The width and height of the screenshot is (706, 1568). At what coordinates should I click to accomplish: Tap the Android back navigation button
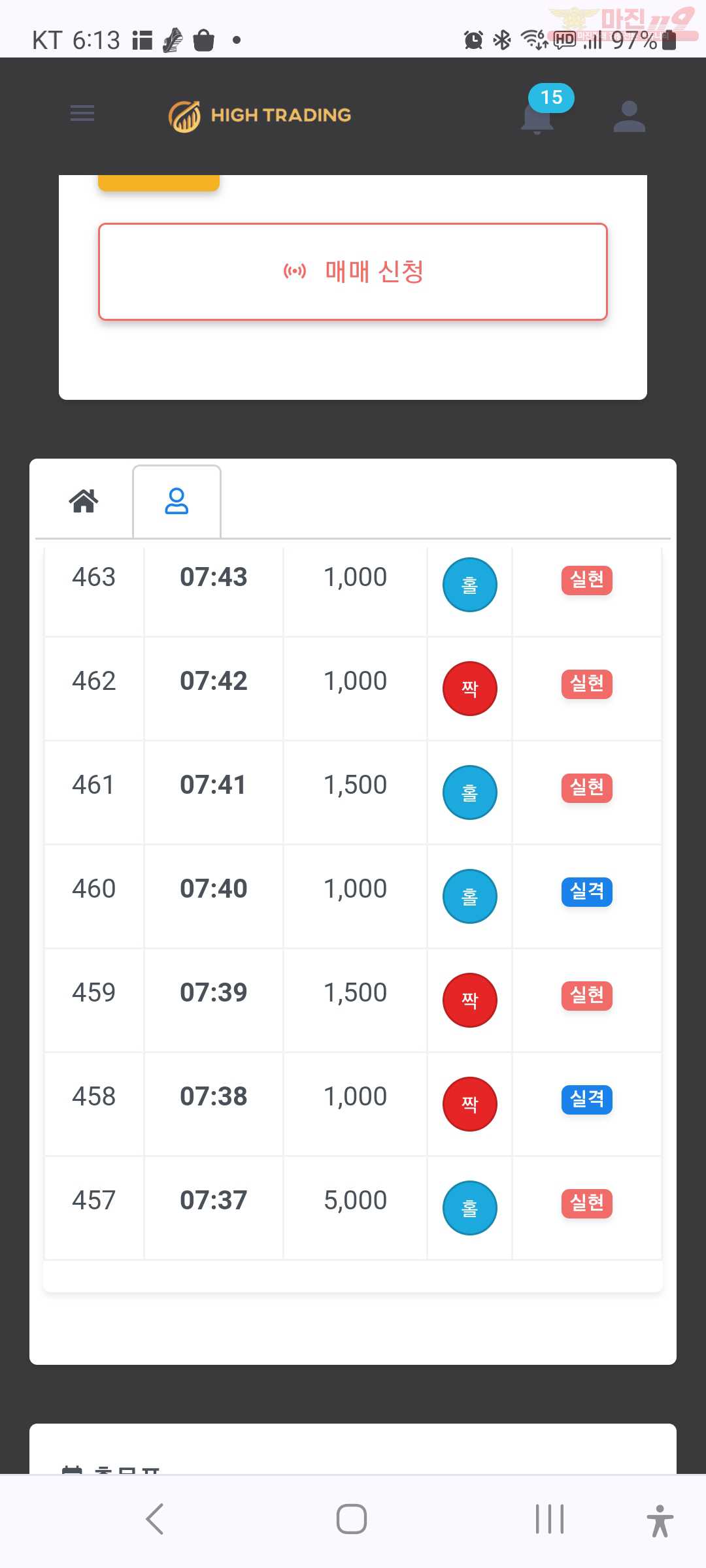pyautogui.click(x=155, y=1519)
